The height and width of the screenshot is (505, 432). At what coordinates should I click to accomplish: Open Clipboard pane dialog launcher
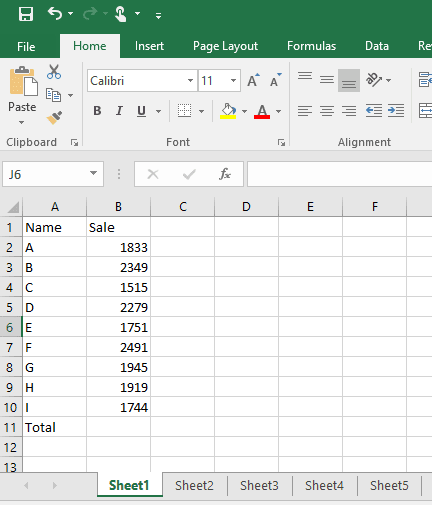tap(74, 143)
